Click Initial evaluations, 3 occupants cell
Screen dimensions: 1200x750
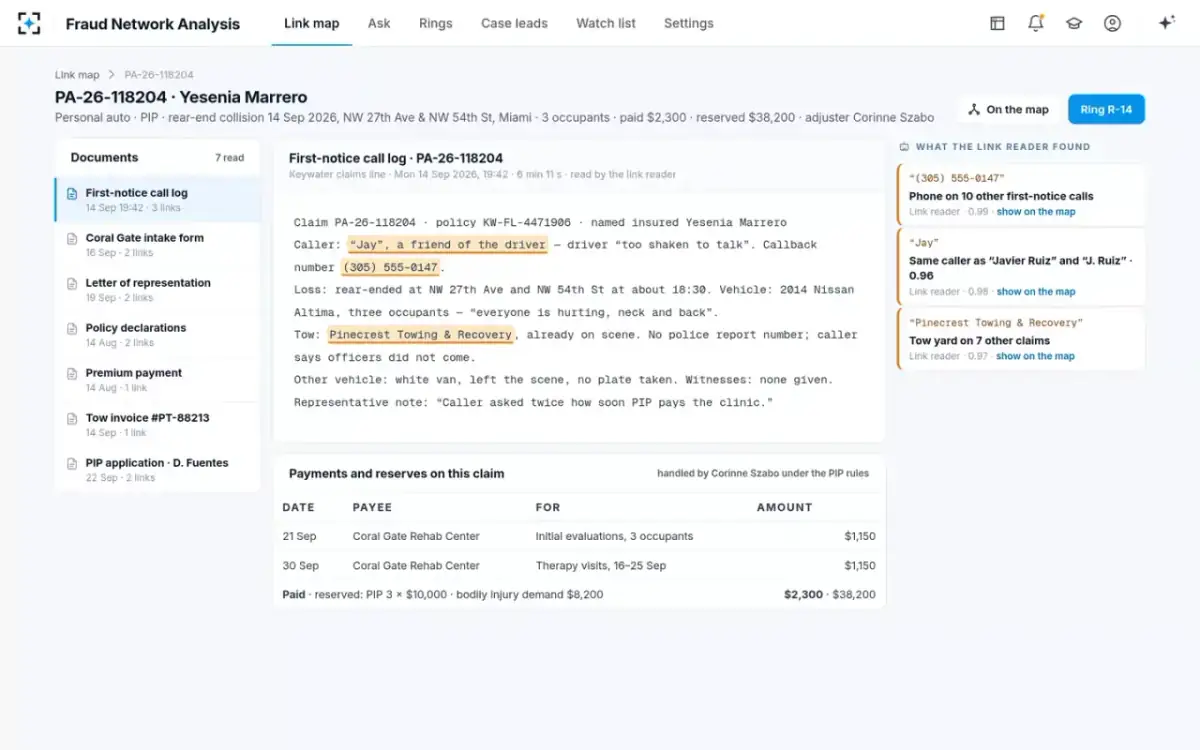614,536
